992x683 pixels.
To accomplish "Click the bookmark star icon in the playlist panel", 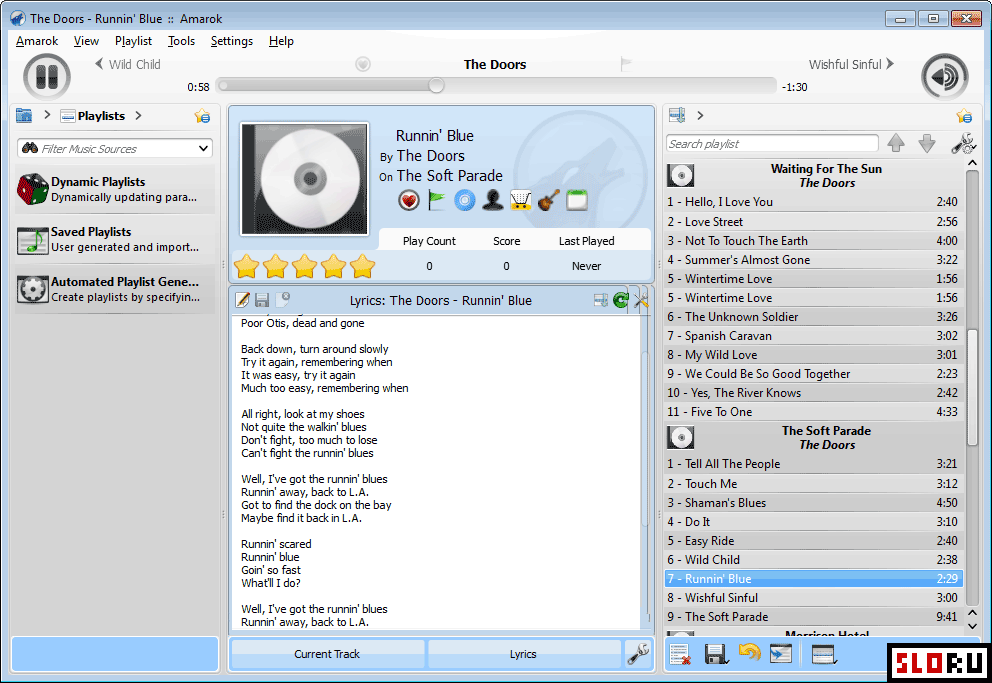I will click(964, 116).
